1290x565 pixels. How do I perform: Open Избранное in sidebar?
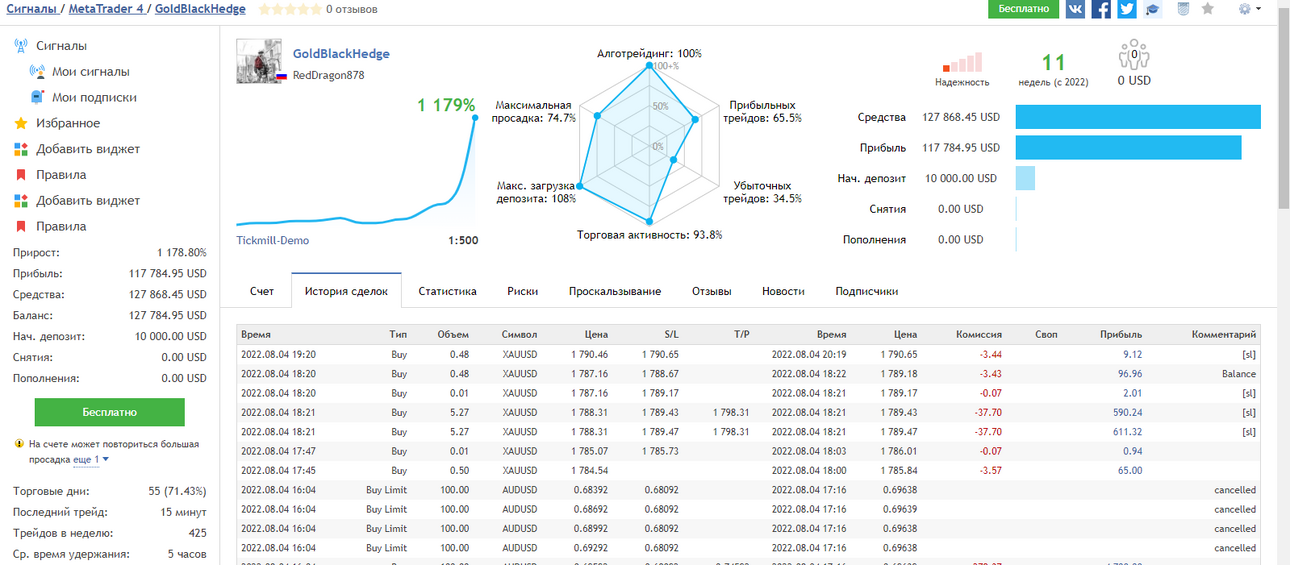coord(68,123)
